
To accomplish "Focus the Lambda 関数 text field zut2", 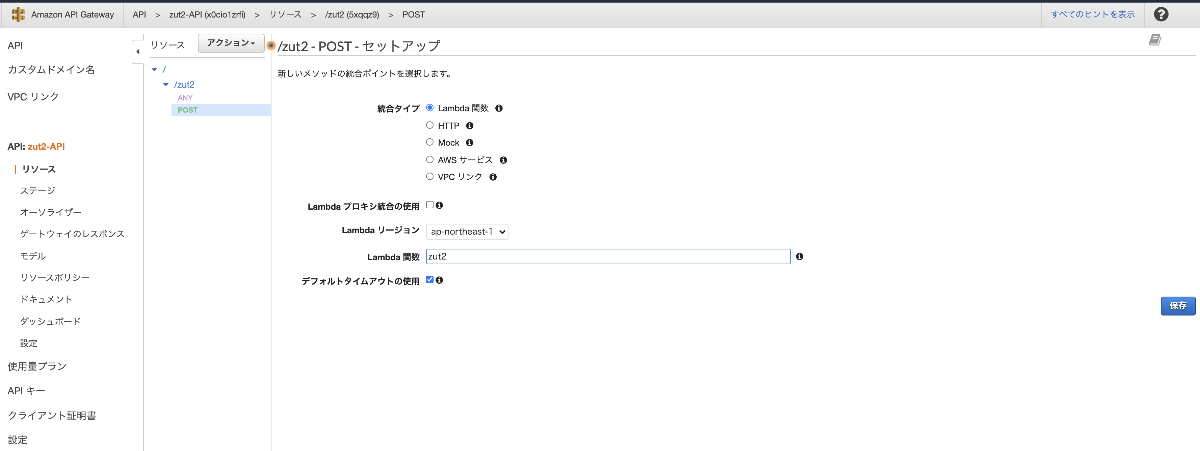I will pyautogui.click(x=608, y=256).
